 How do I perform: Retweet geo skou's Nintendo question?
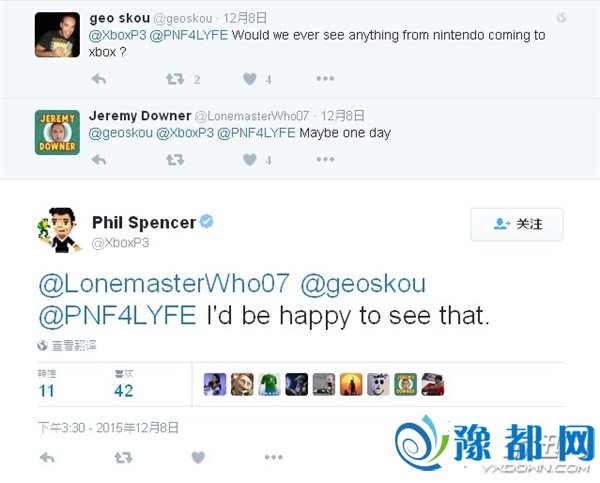pos(174,79)
